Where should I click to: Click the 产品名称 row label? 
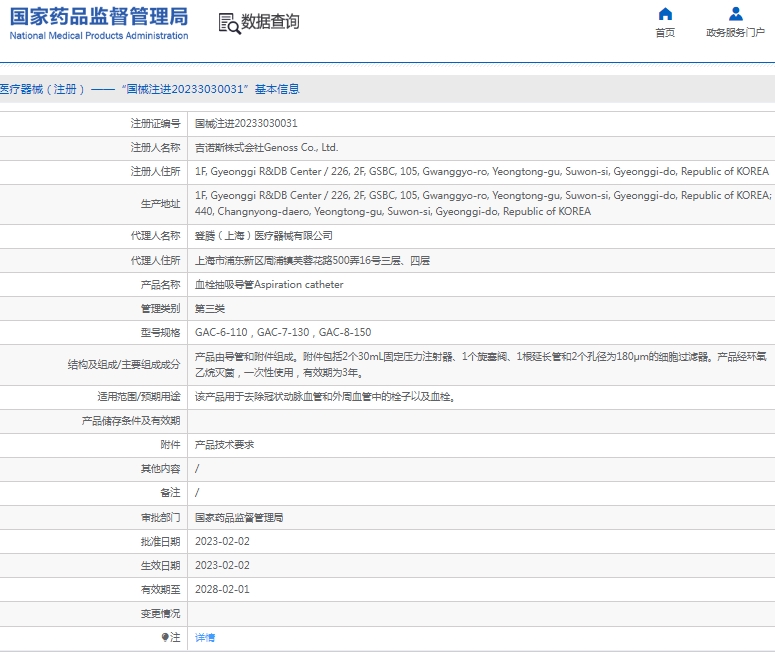coord(160,285)
